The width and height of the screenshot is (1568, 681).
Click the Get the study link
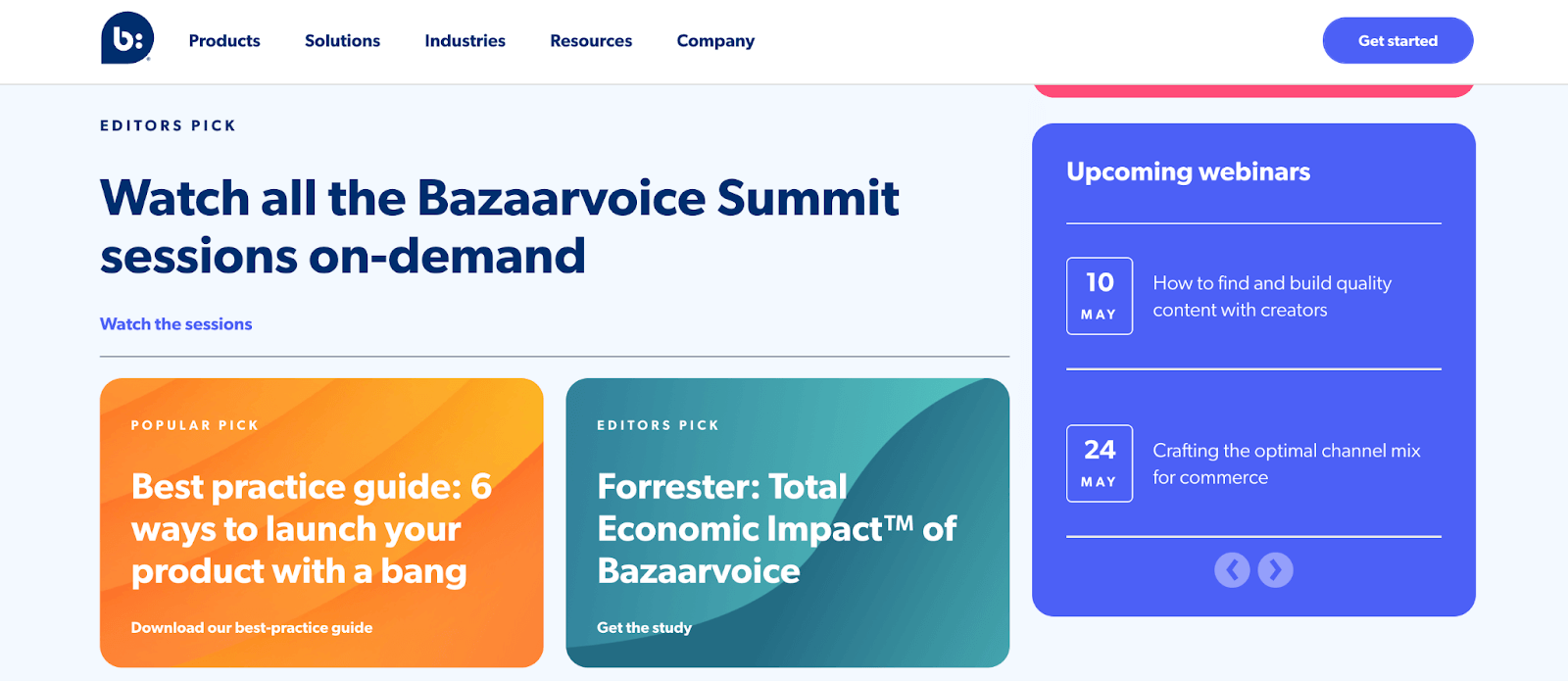[644, 628]
